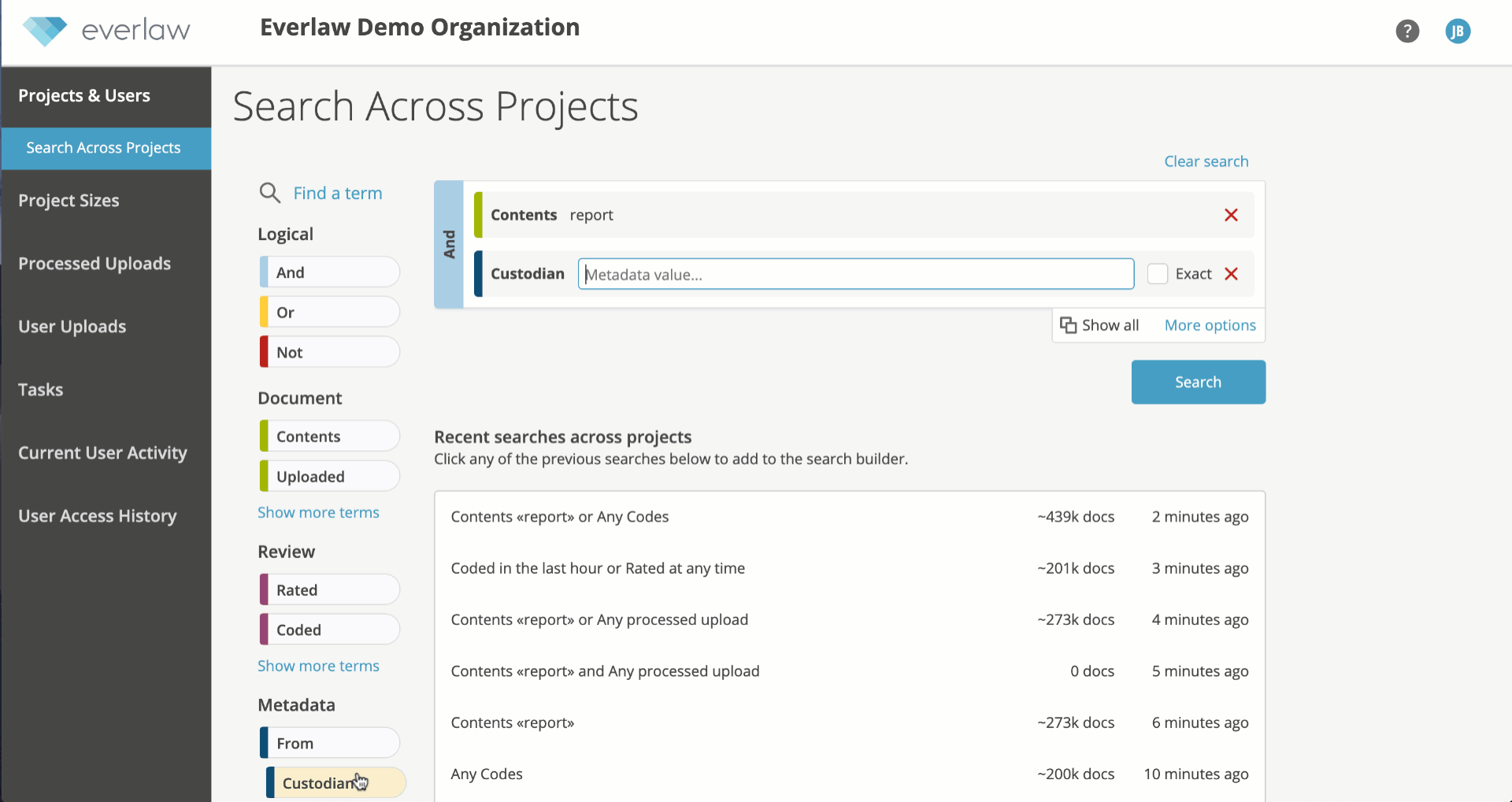The image size is (1512, 802).
Task: Click the ~439k docs count
Action: pos(1076,517)
